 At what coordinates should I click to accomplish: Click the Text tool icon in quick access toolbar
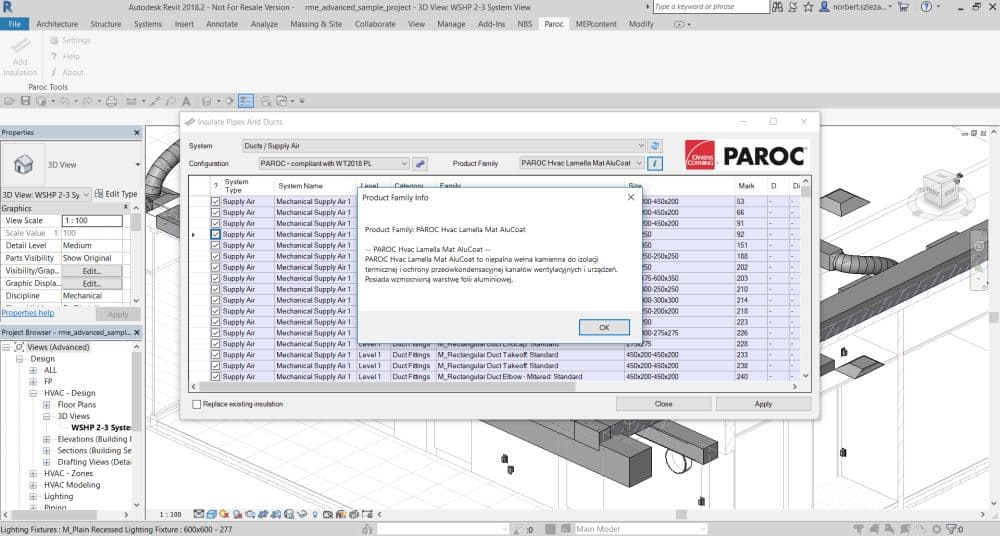186,101
